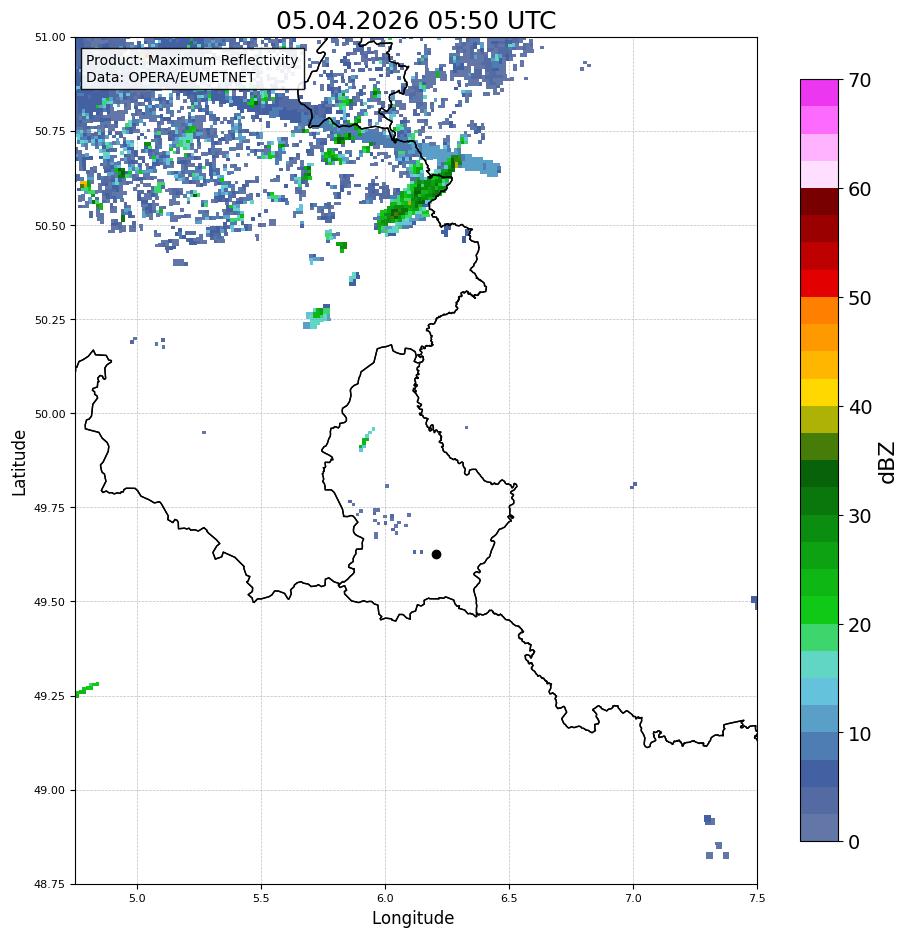Click the "Data: OPERA/EUMETNET" label
Viewport: 908px width, 937px height.
(x=170, y=77)
